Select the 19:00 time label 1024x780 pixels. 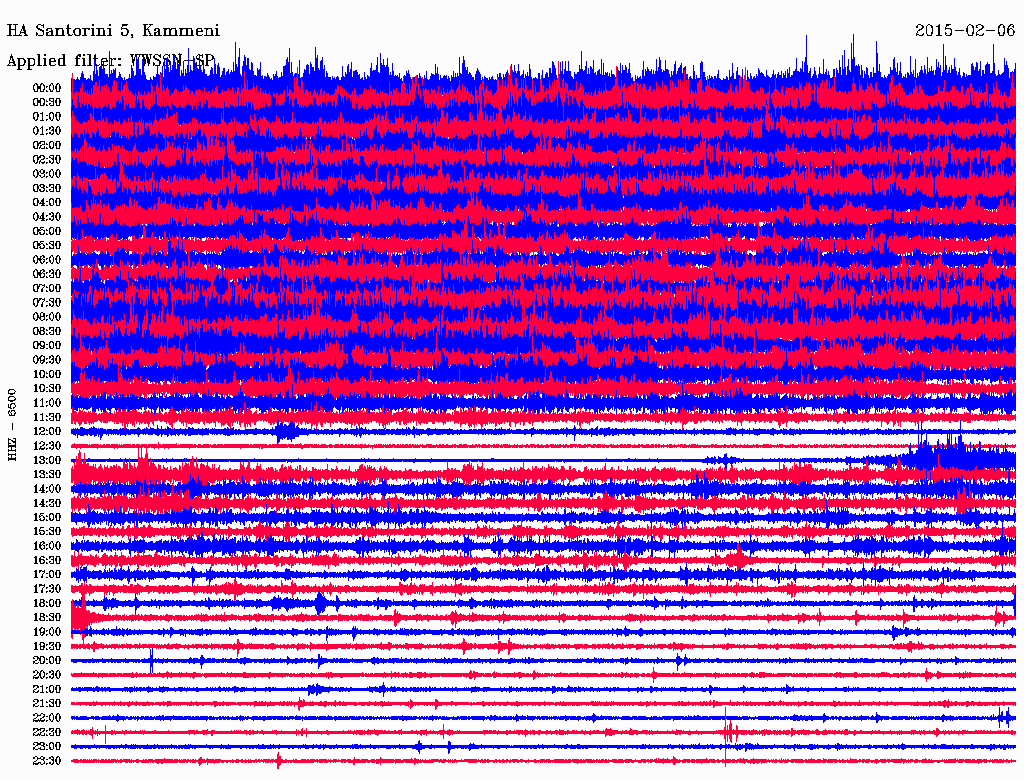point(47,632)
